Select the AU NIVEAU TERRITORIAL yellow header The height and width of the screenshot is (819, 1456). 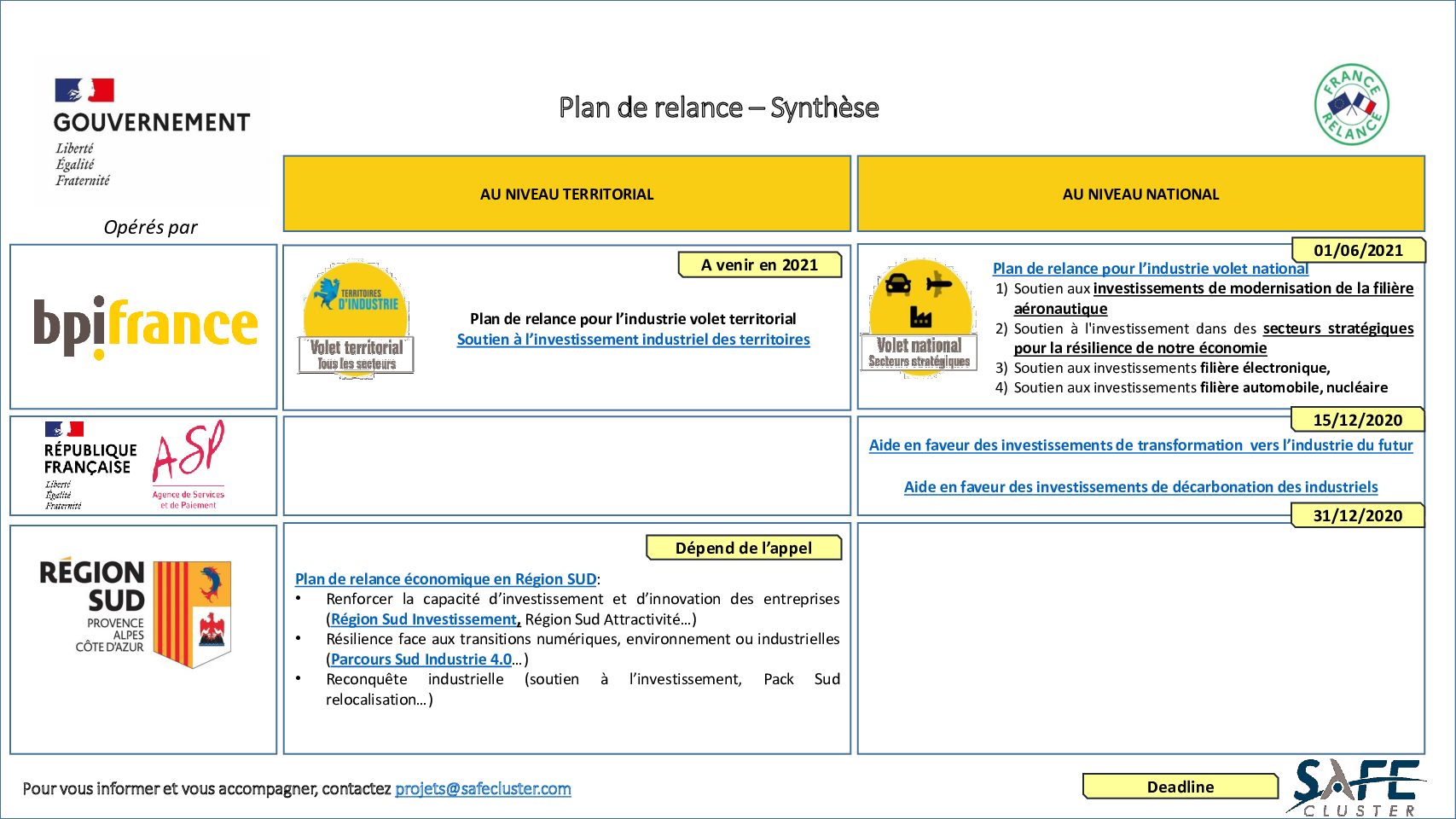(x=566, y=194)
